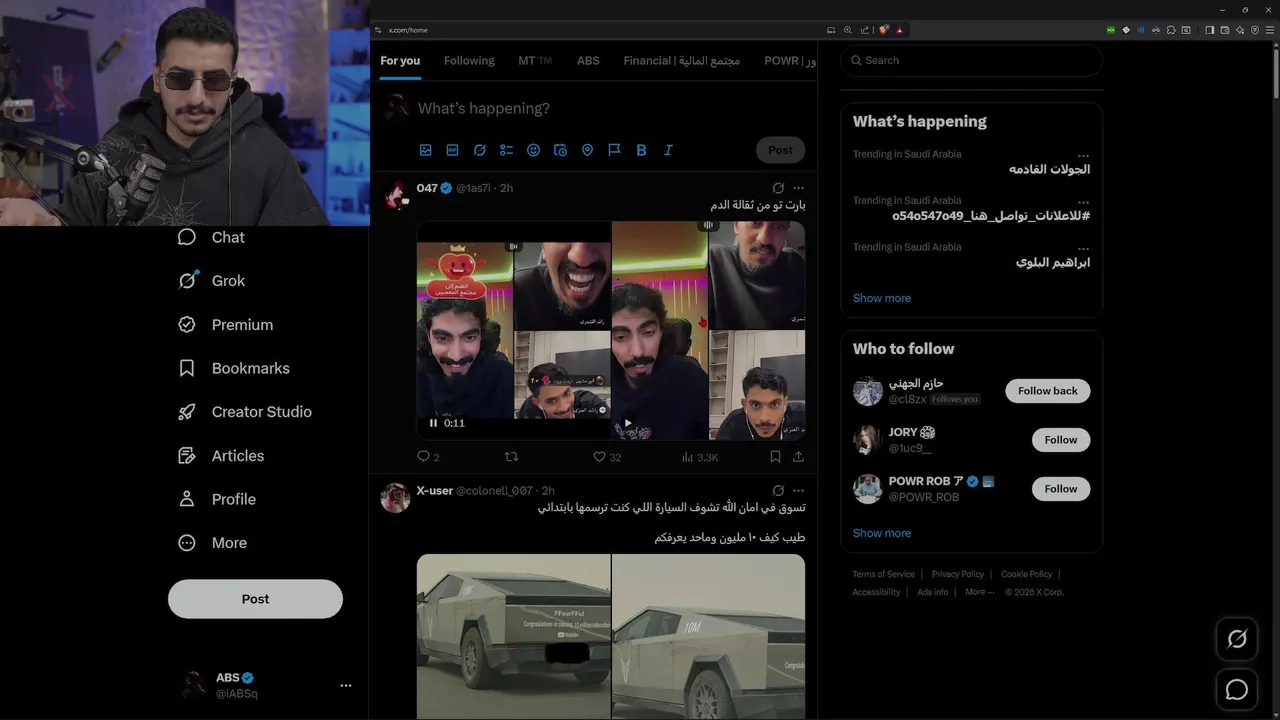The height and width of the screenshot is (720, 1280).
Task: Open Grok explain on 047's post
Action: (x=778, y=188)
